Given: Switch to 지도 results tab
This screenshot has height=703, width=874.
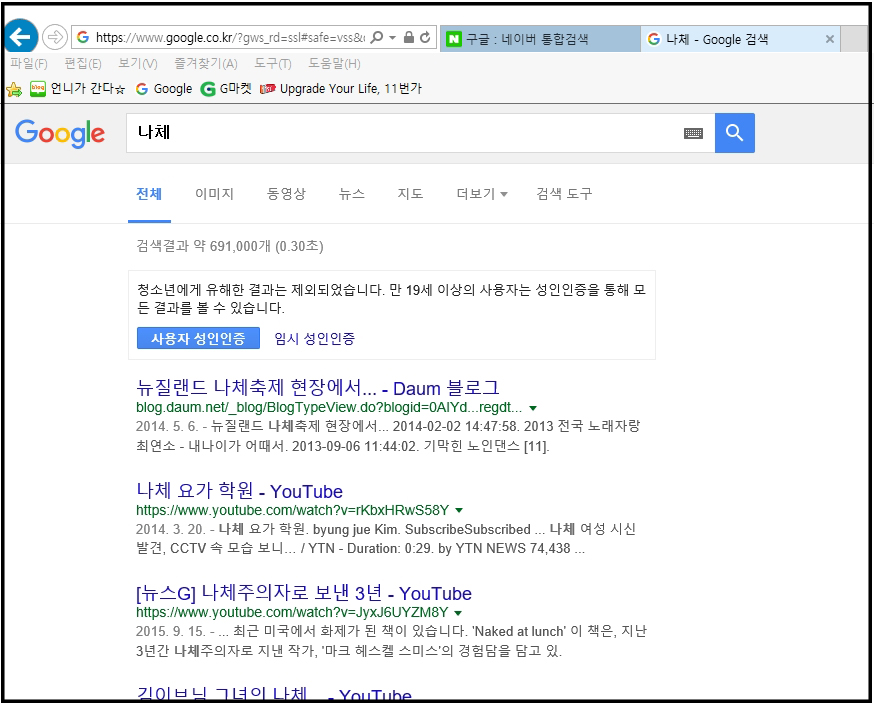Looking at the screenshot, I should click(x=410, y=194).
